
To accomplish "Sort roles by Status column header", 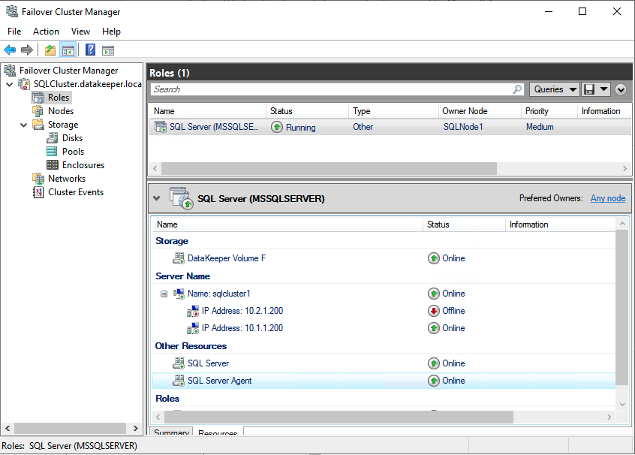I will [307, 111].
